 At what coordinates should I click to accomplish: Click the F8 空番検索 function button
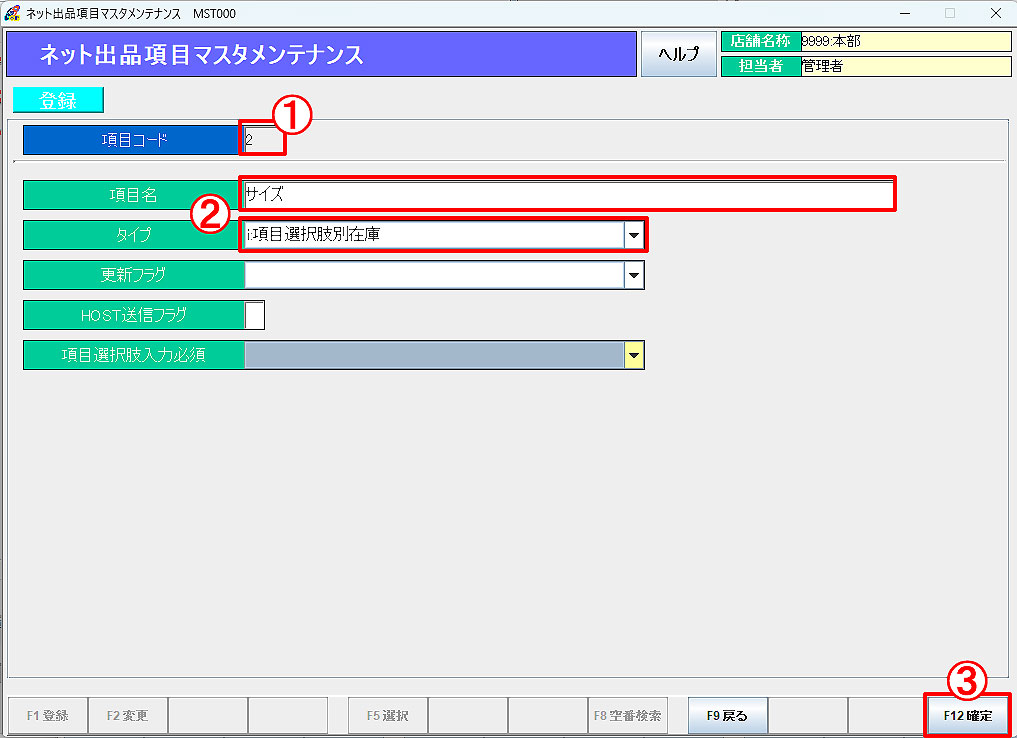[627, 715]
